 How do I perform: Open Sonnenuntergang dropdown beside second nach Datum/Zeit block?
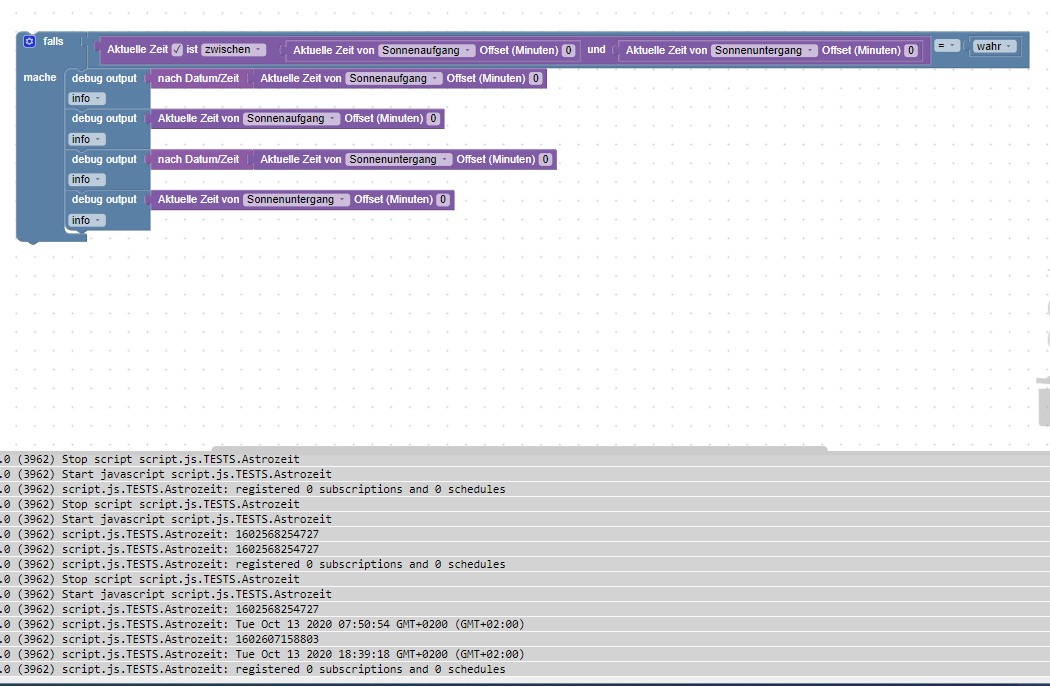[399, 159]
